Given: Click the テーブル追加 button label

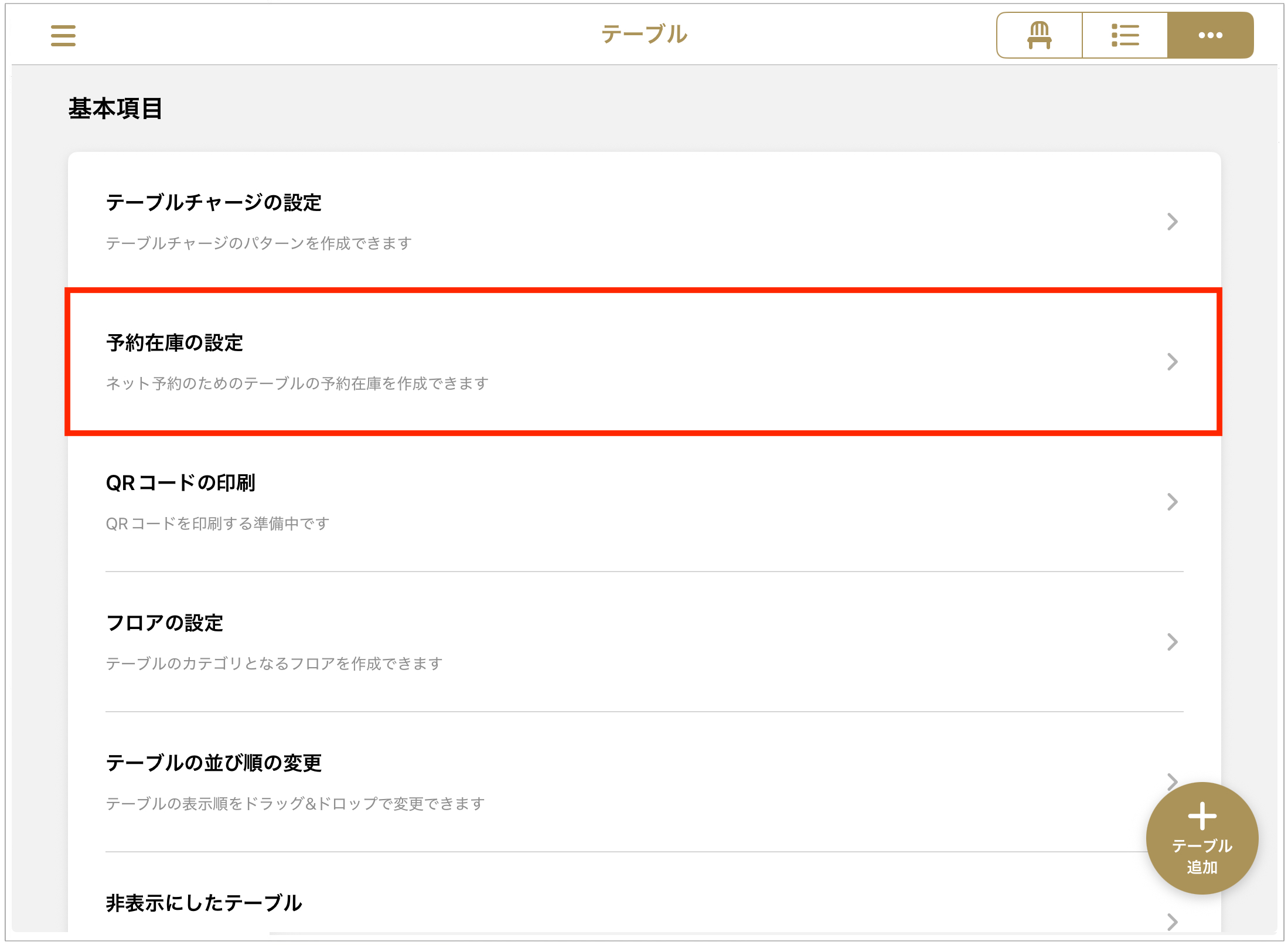Looking at the screenshot, I should click(x=1202, y=856).
